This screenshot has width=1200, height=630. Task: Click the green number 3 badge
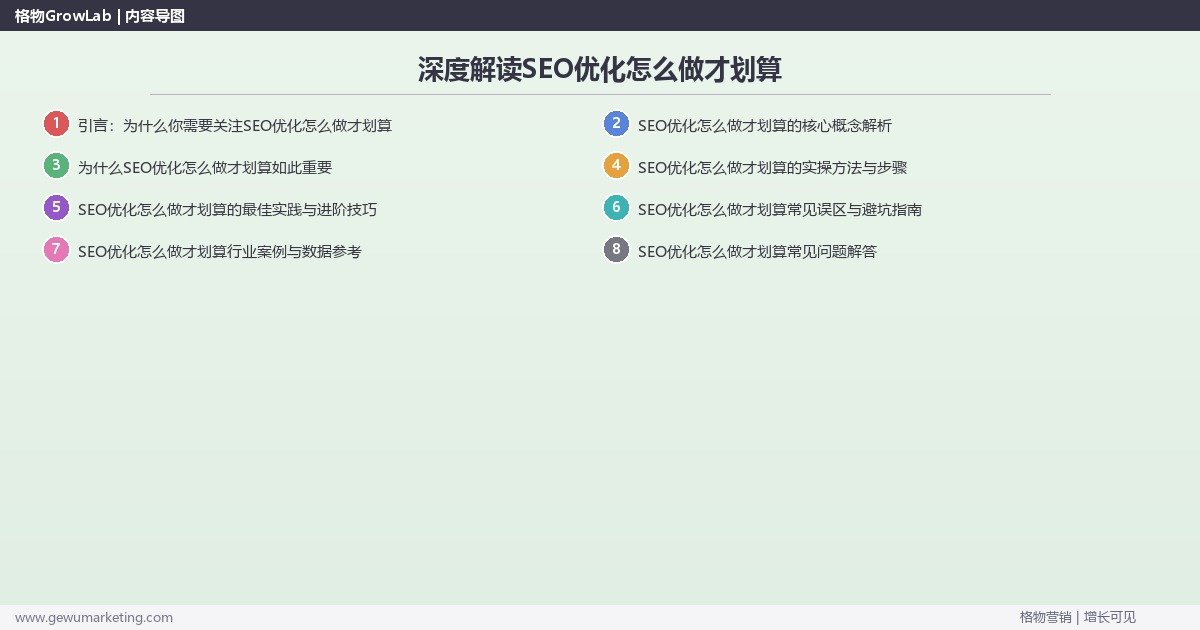click(x=56, y=166)
